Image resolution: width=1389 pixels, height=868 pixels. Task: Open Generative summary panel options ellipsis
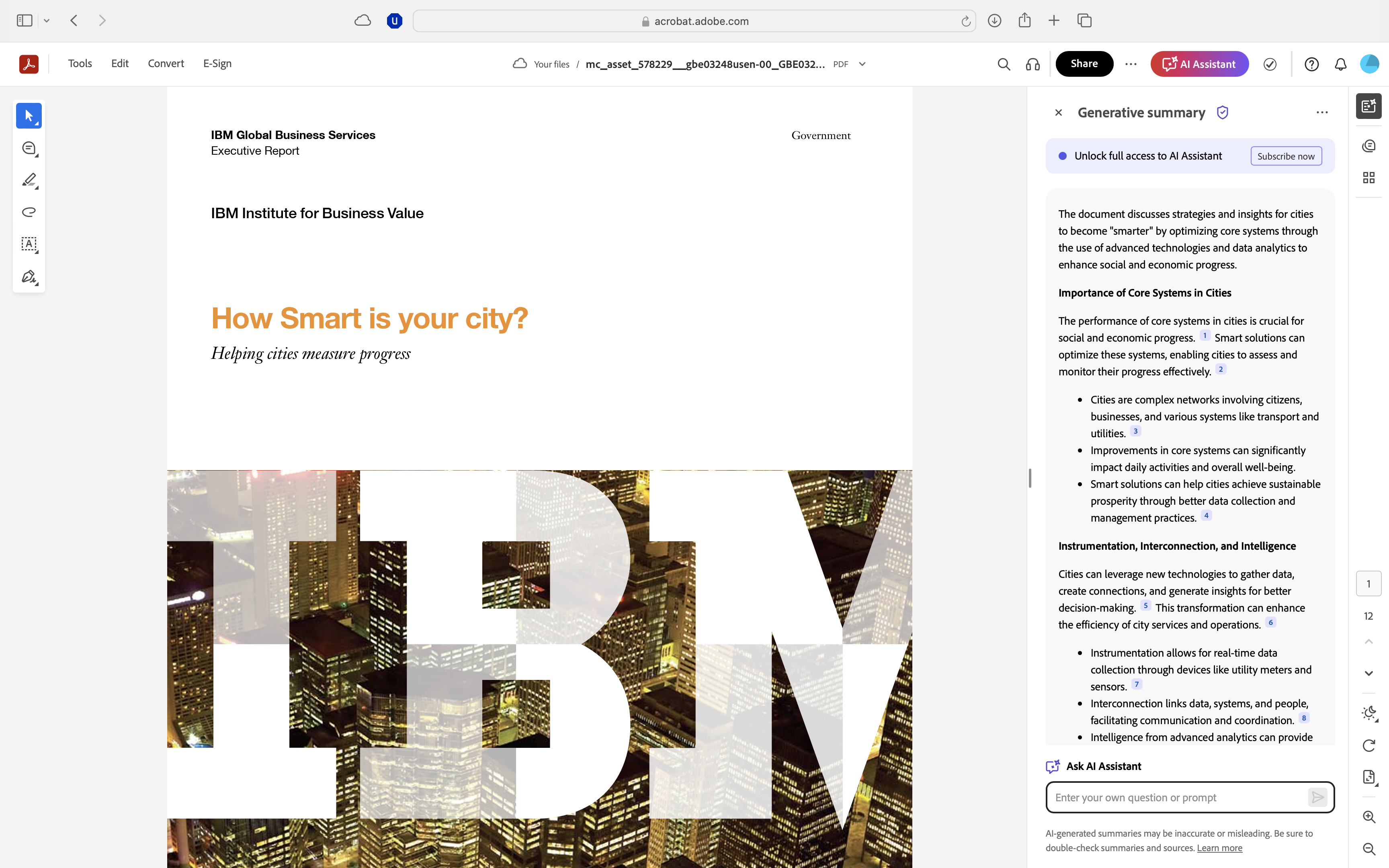pos(1322,113)
